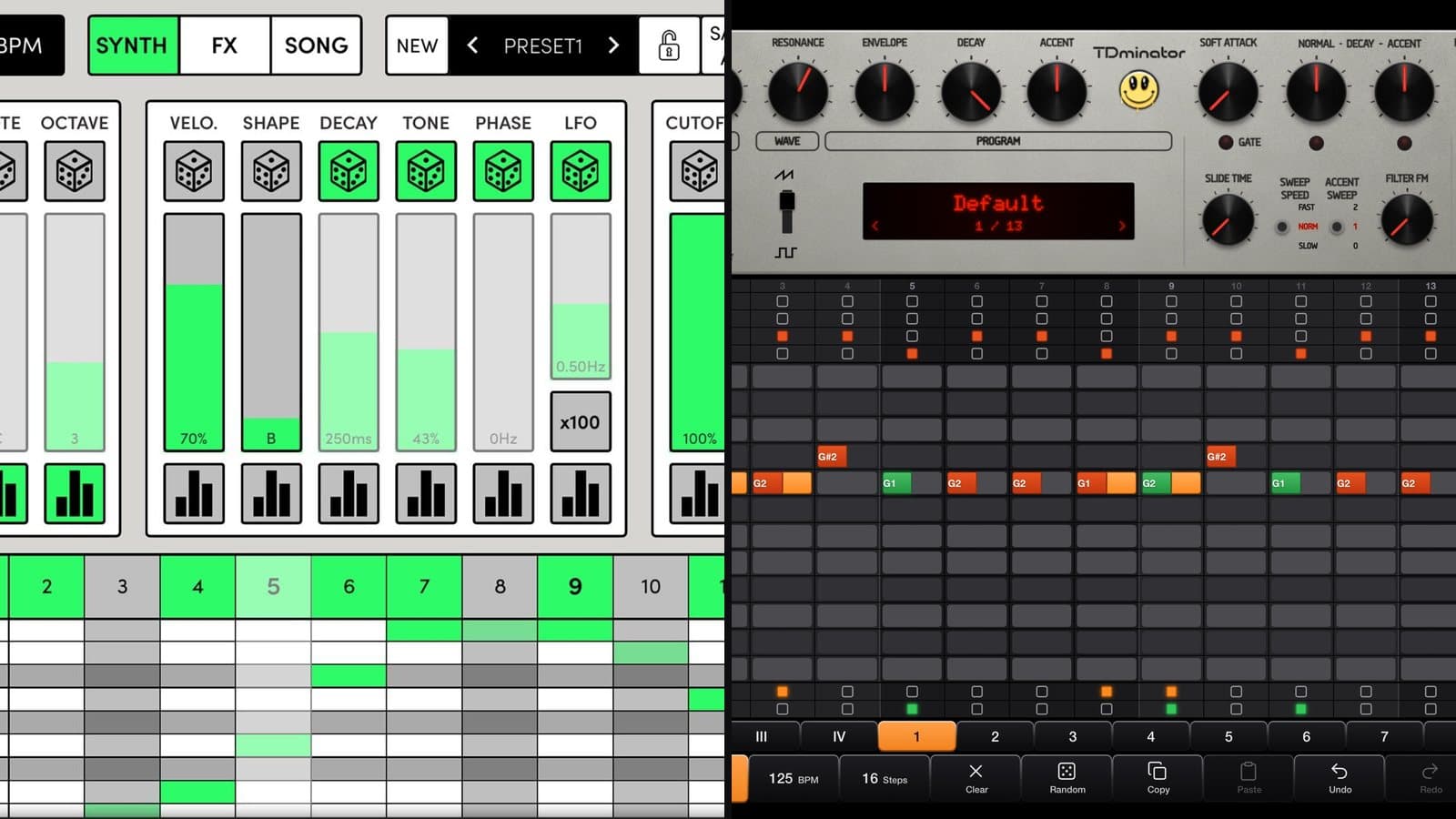
Task: Open the LFO step-bars icon
Action: coord(581,494)
